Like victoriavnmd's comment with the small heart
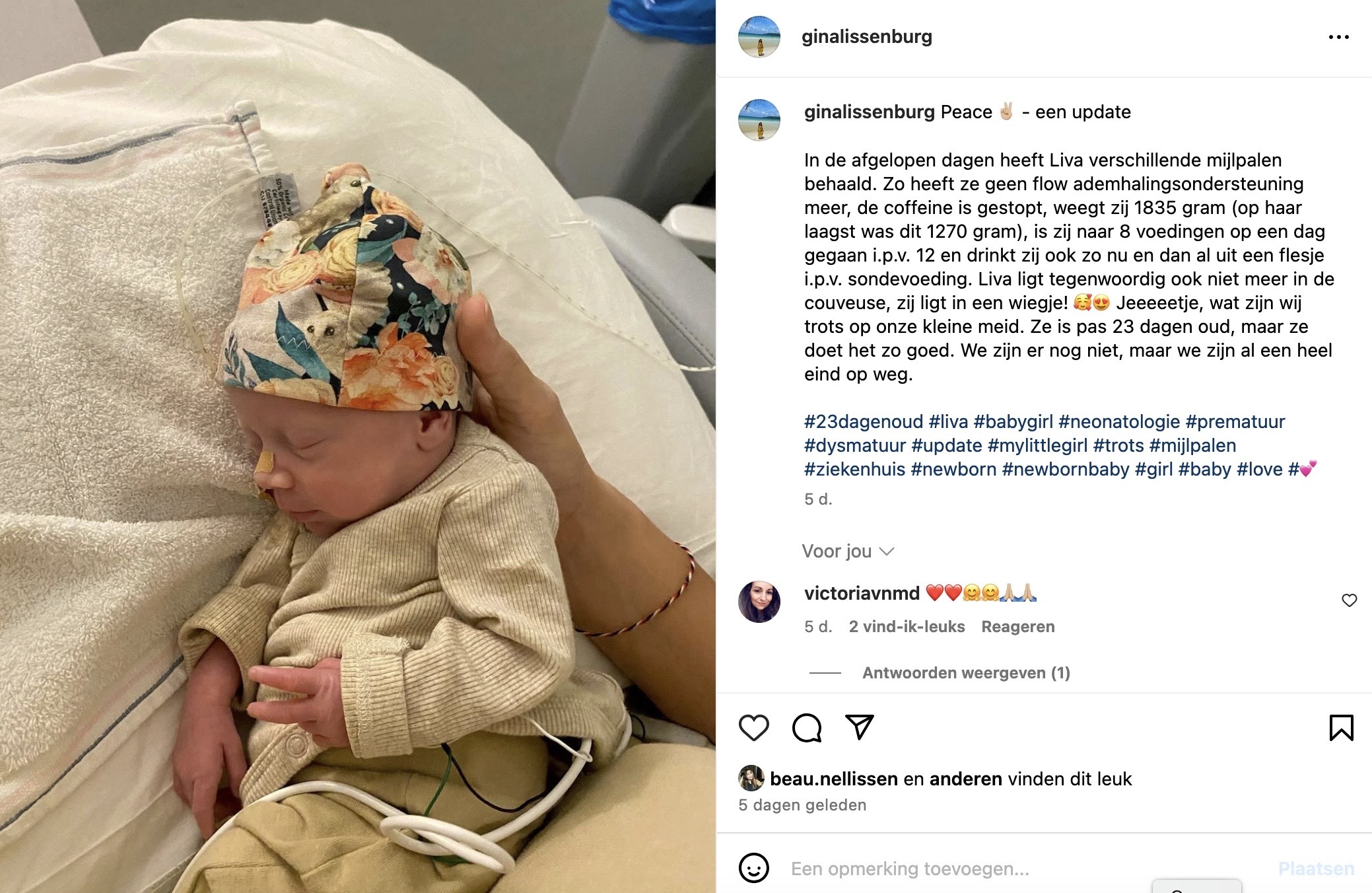This screenshot has width=1372, height=893. click(x=1349, y=600)
